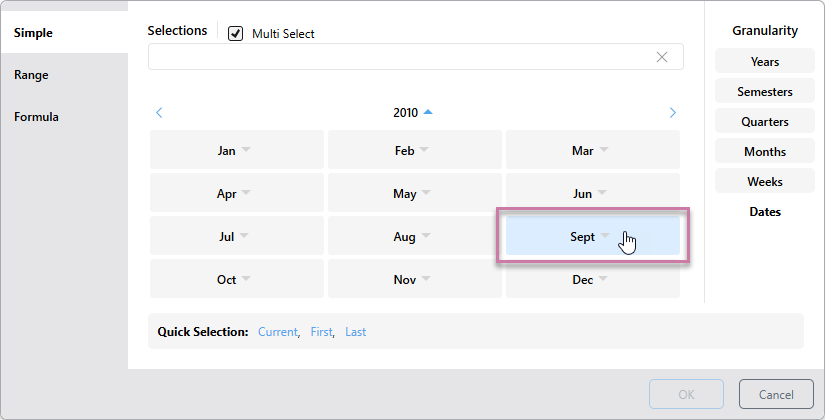Image resolution: width=825 pixels, height=420 pixels.
Task: Open the Simple tab
Action: click(33, 33)
